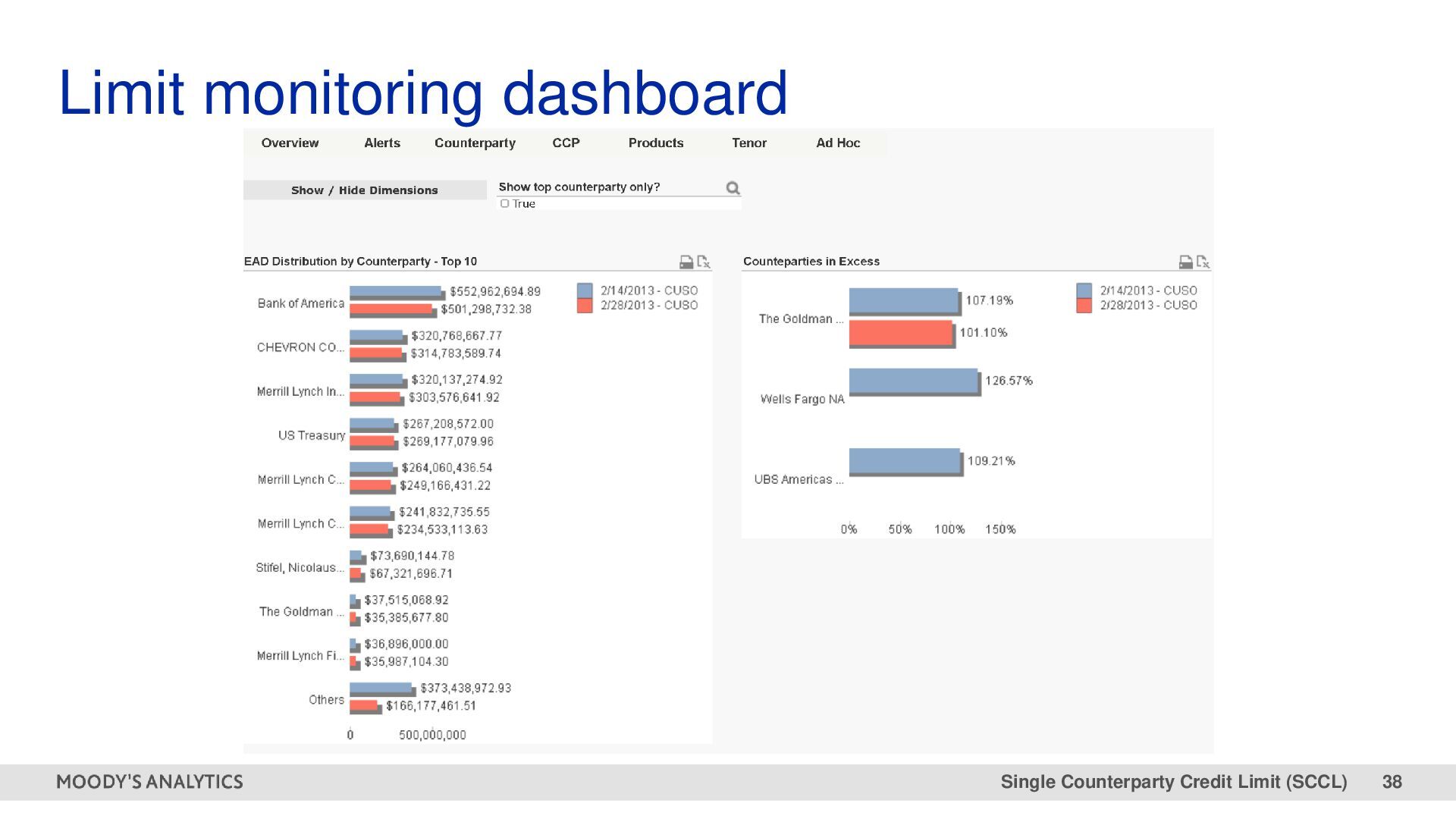Select Wells Fargo NA blue bar
The height and width of the screenshot is (819, 1456).
coord(913,381)
